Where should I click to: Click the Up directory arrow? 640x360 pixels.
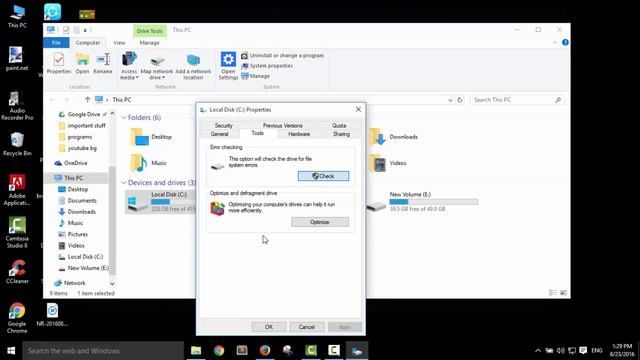click(x=87, y=100)
